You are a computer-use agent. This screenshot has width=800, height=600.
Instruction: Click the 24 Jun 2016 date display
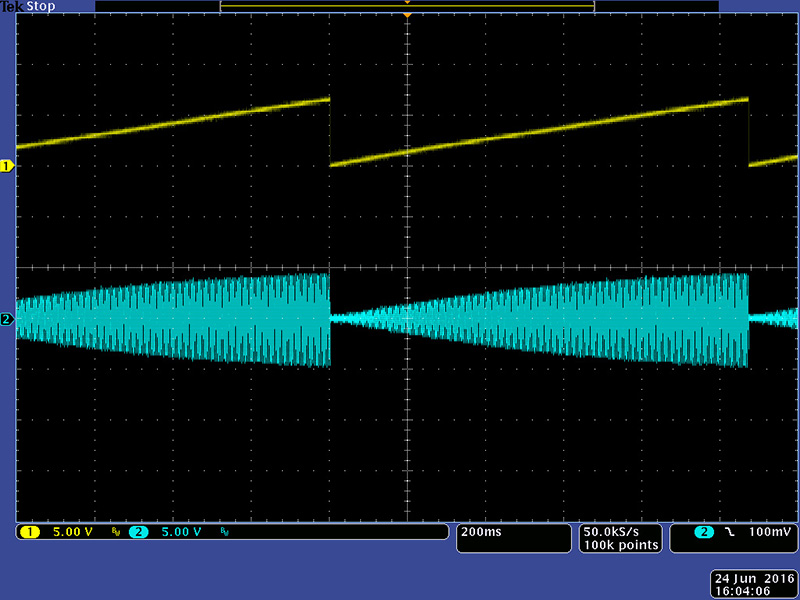[753, 578]
